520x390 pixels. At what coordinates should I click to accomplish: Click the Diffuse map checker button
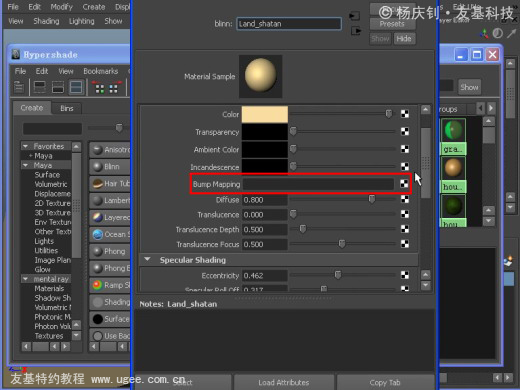(x=405, y=199)
